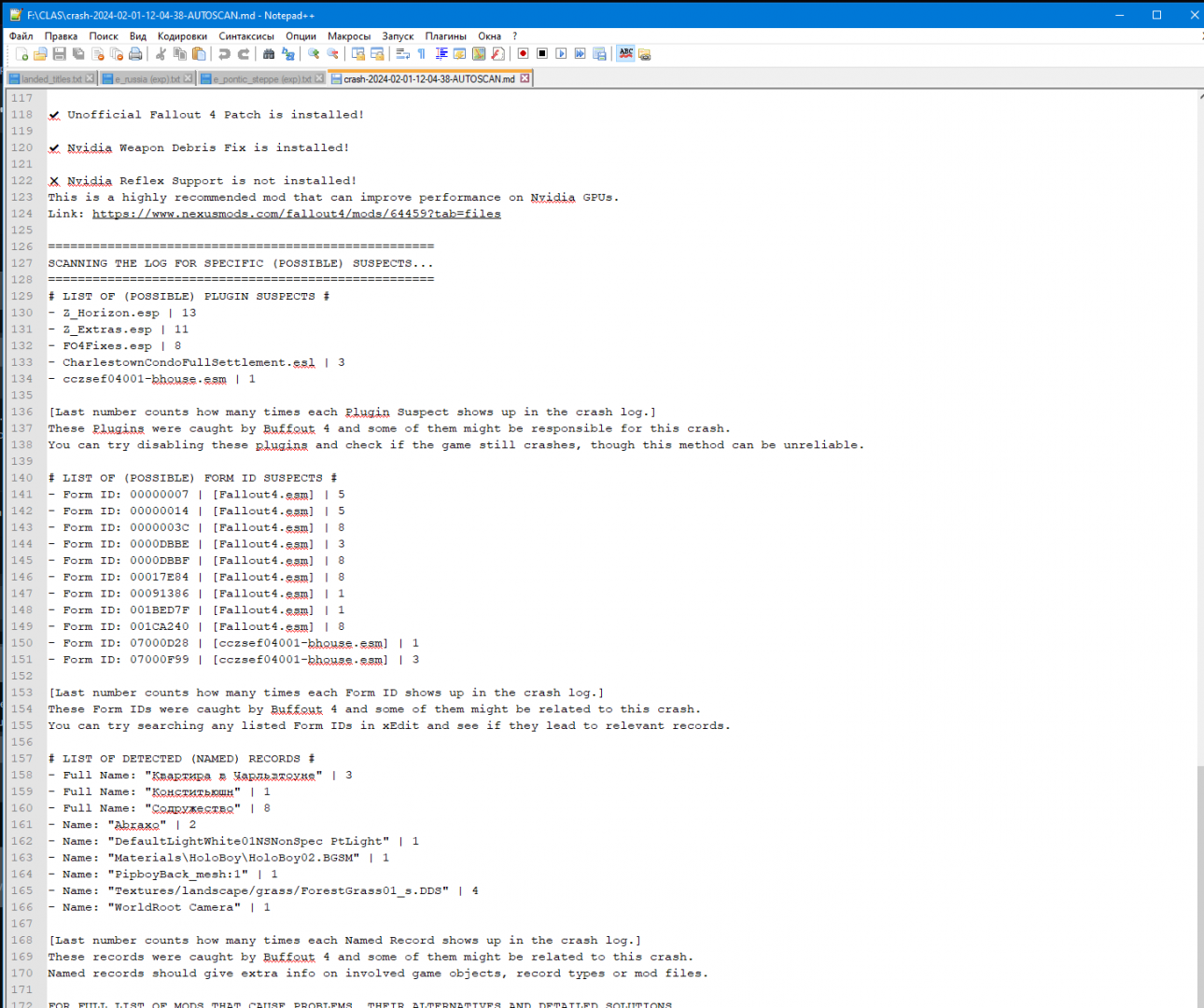Viewport: 1204px width, 1008px height.
Task: Switch to e_pontic_steppe (exp).txt tab
Action: pos(261,79)
